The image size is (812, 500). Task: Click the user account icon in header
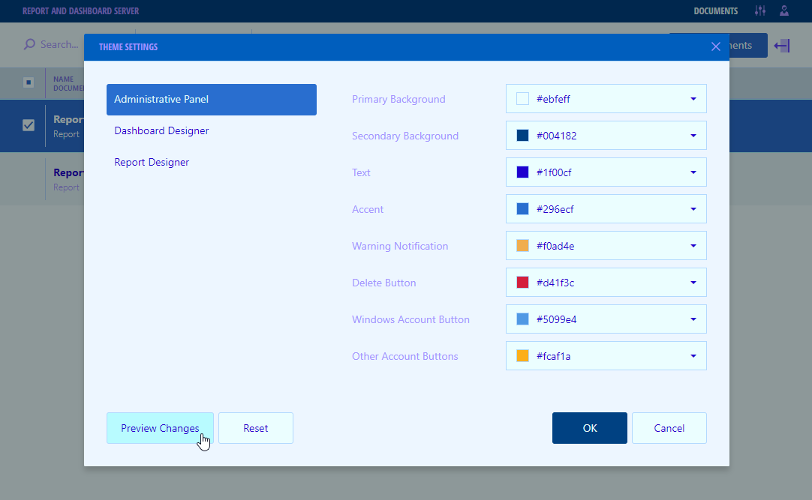tap(784, 11)
